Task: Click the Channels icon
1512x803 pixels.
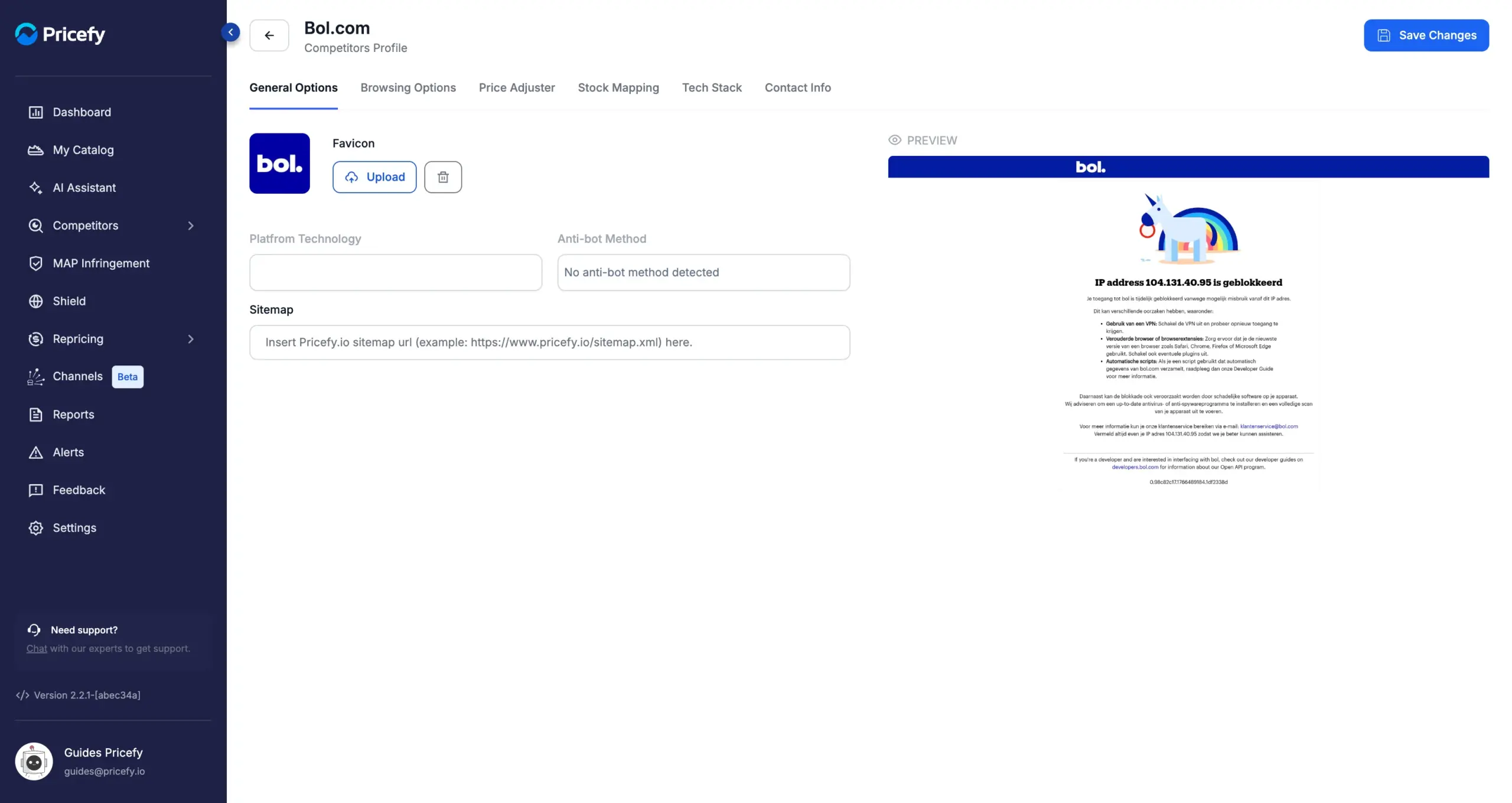Action: 36,377
